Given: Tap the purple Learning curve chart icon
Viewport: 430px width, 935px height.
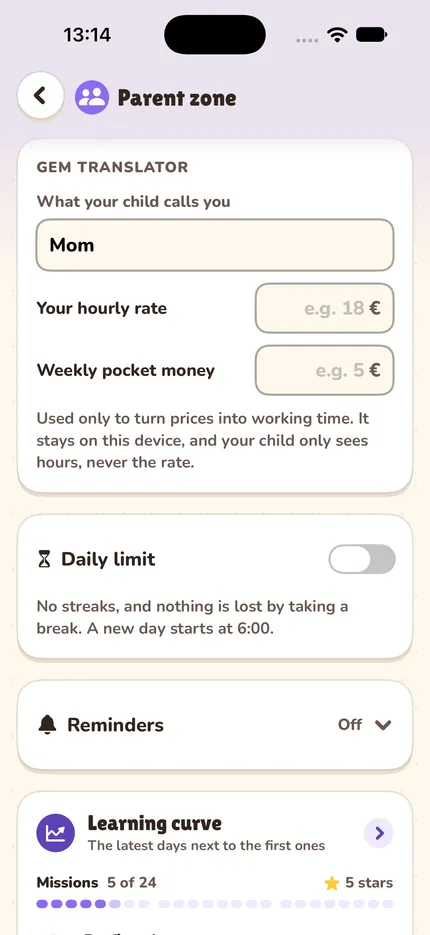Looking at the screenshot, I should pyautogui.click(x=55, y=833).
